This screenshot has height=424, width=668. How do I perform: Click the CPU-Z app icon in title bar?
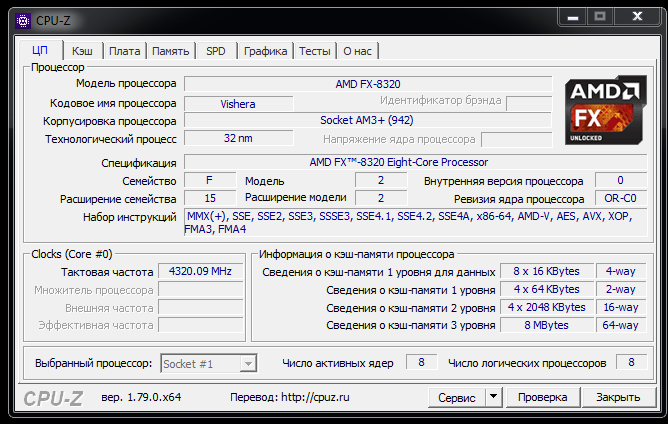click(x=23, y=20)
